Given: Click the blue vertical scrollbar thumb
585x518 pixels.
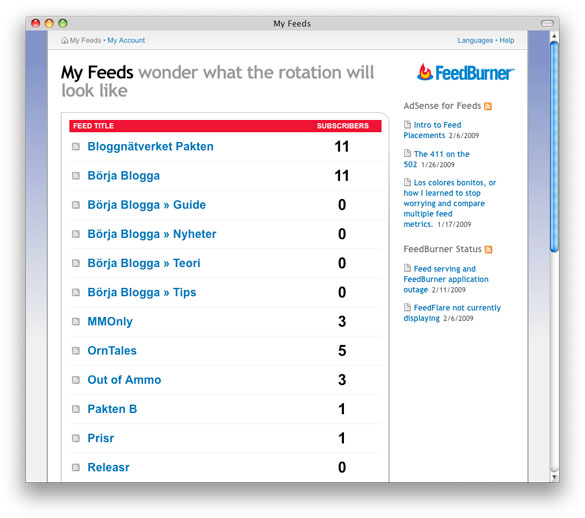Looking at the screenshot, I should tap(554, 147).
